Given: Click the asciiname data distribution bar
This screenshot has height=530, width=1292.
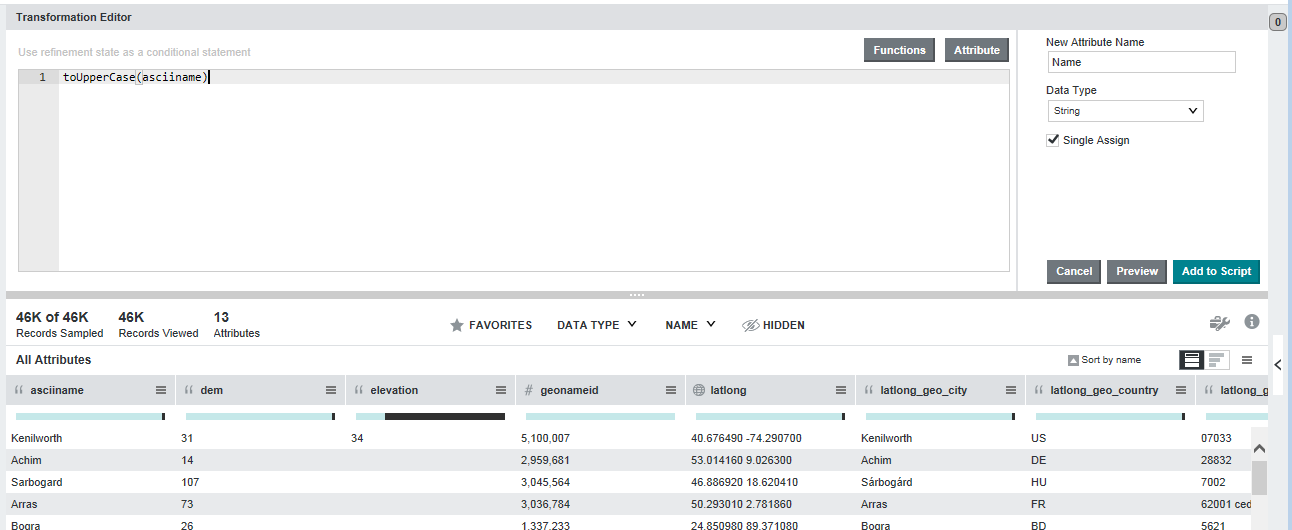Looking at the screenshot, I should coord(91,416).
